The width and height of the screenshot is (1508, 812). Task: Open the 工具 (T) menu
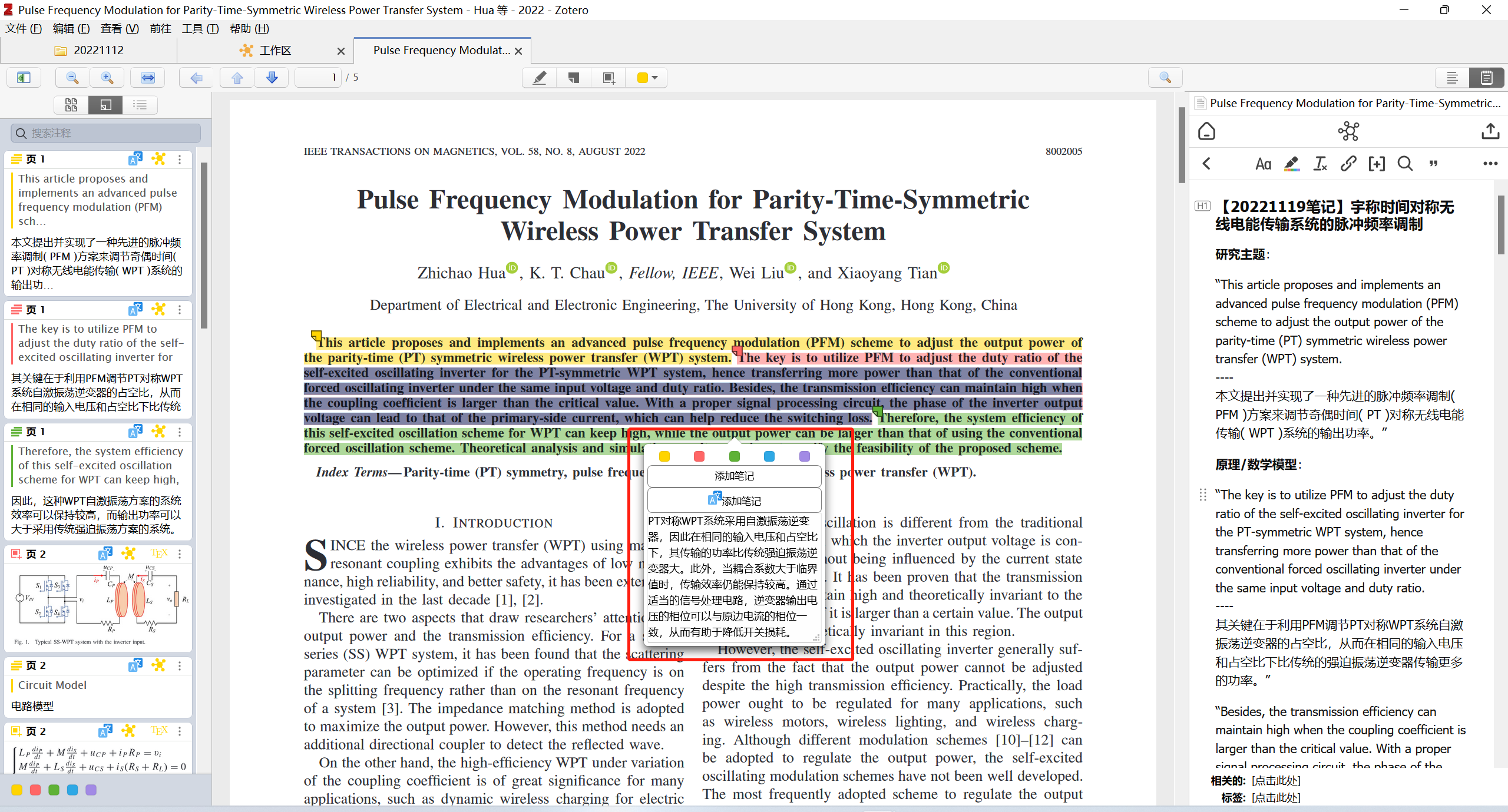(200, 28)
